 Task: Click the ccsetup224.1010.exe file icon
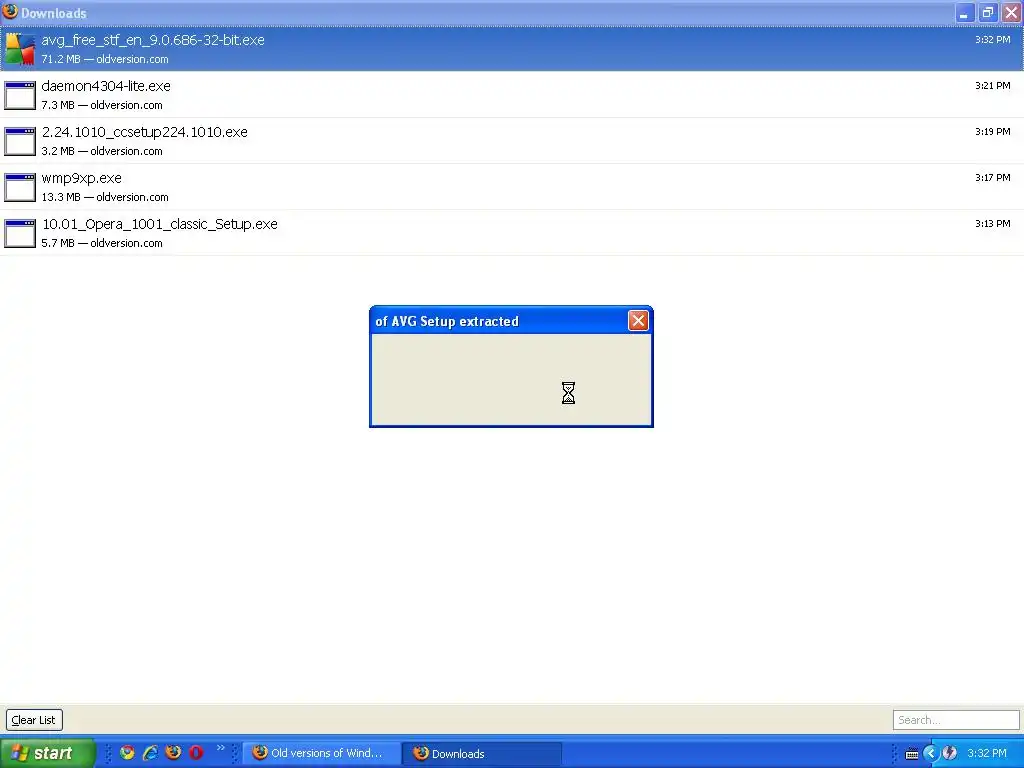pos(20,141)
